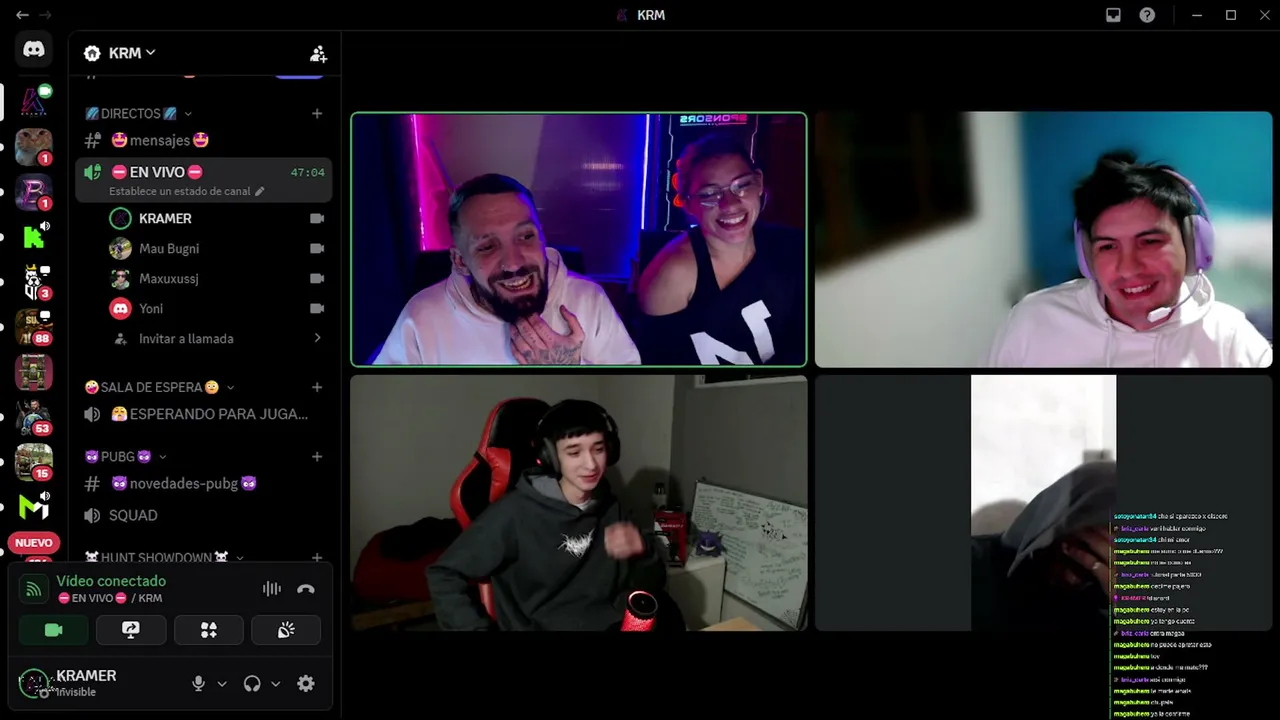Screen dimensions: 1280x720
Task: Open the server showing 88 notifications
Action: (34, 327)
